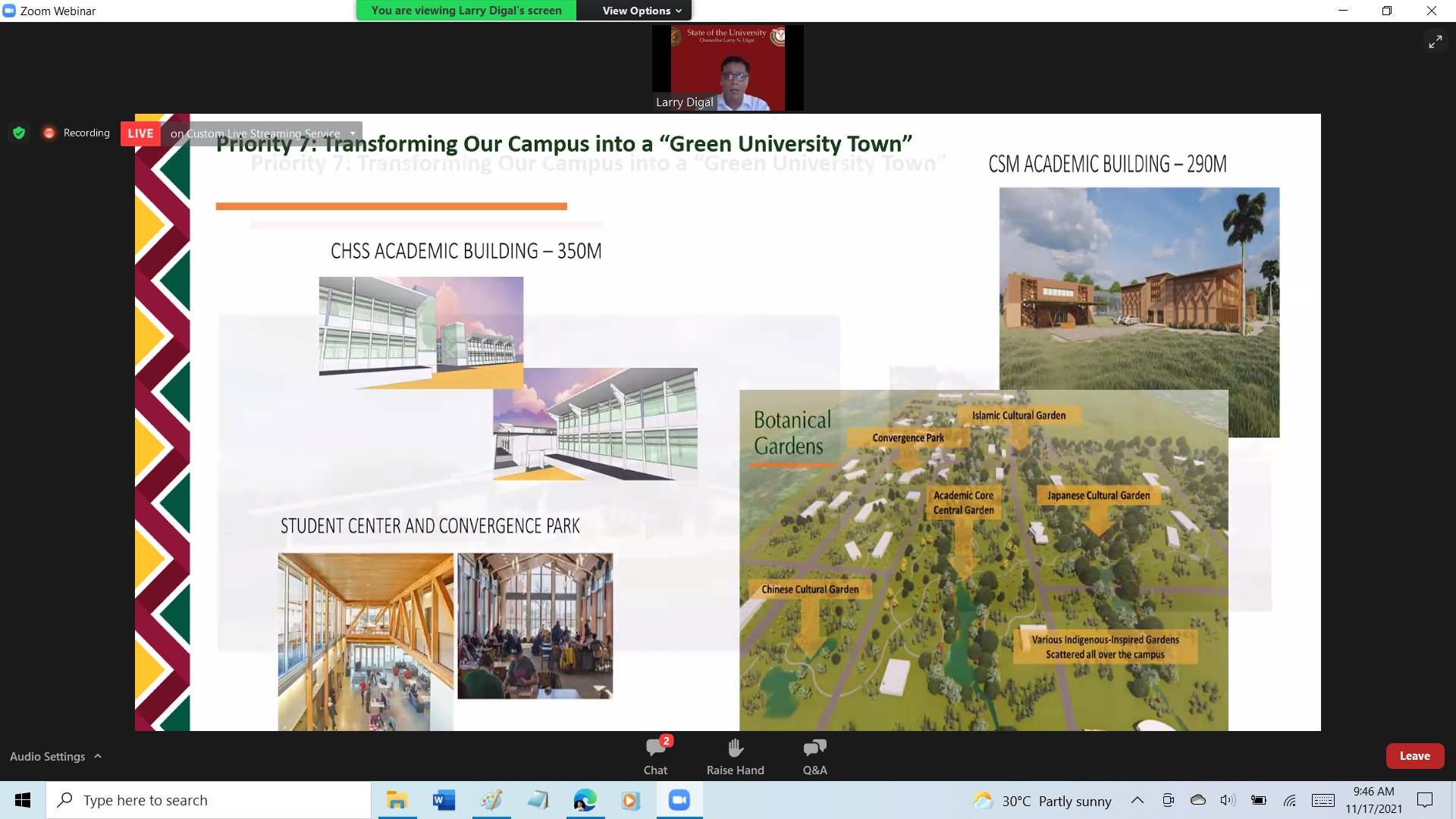The width and height of the screenshot is (1456, 819).
Task: Click the 'Convergence Park' map label
Action: click(908, 438)
